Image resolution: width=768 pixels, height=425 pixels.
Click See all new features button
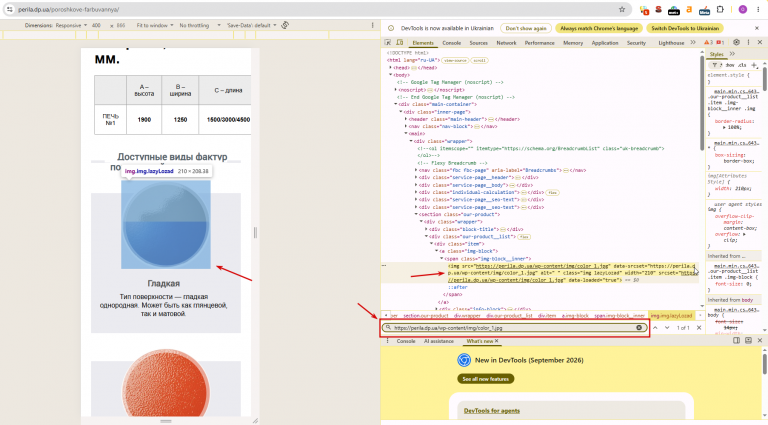pos(485,379)
